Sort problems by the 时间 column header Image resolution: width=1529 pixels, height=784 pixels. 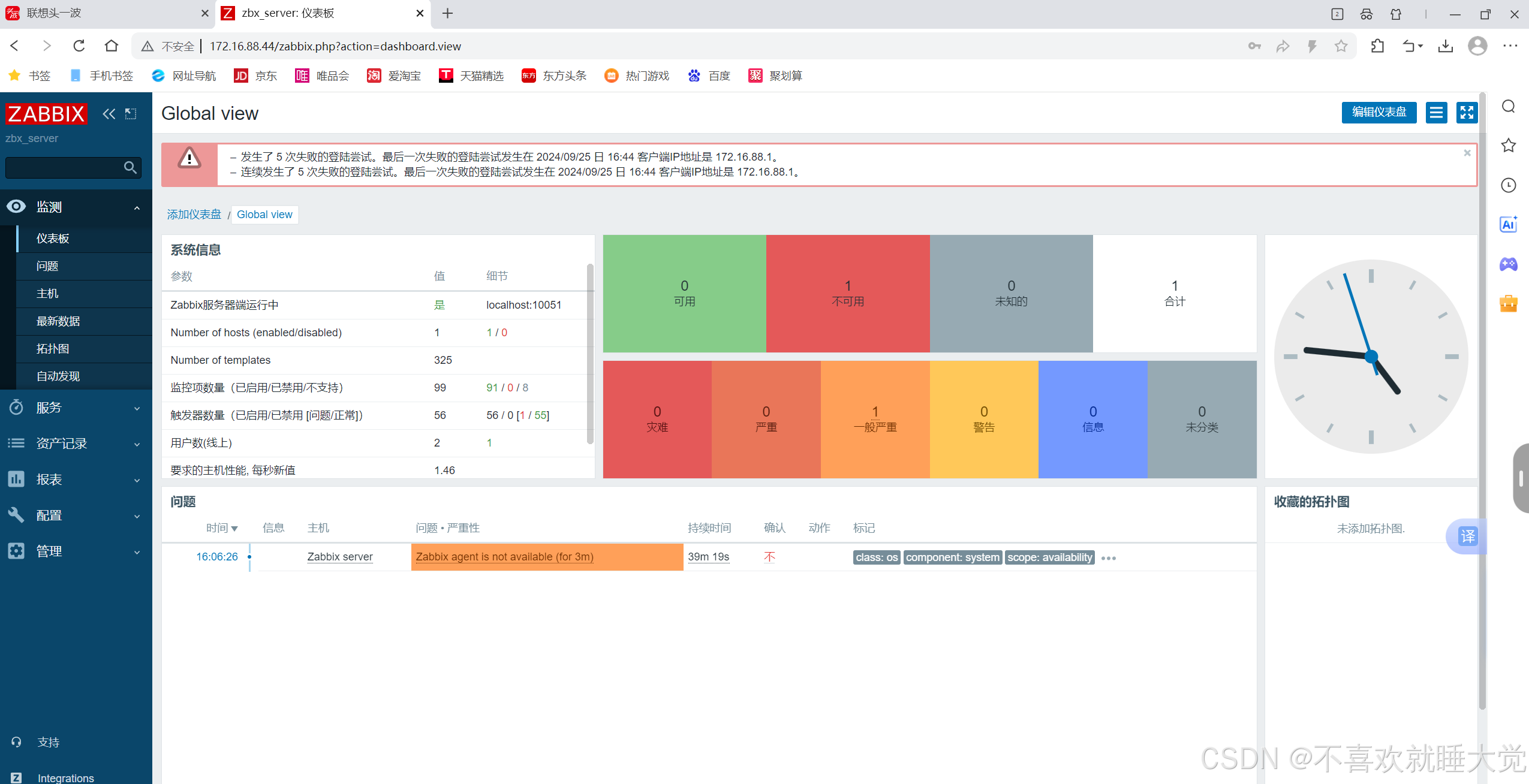222,528
